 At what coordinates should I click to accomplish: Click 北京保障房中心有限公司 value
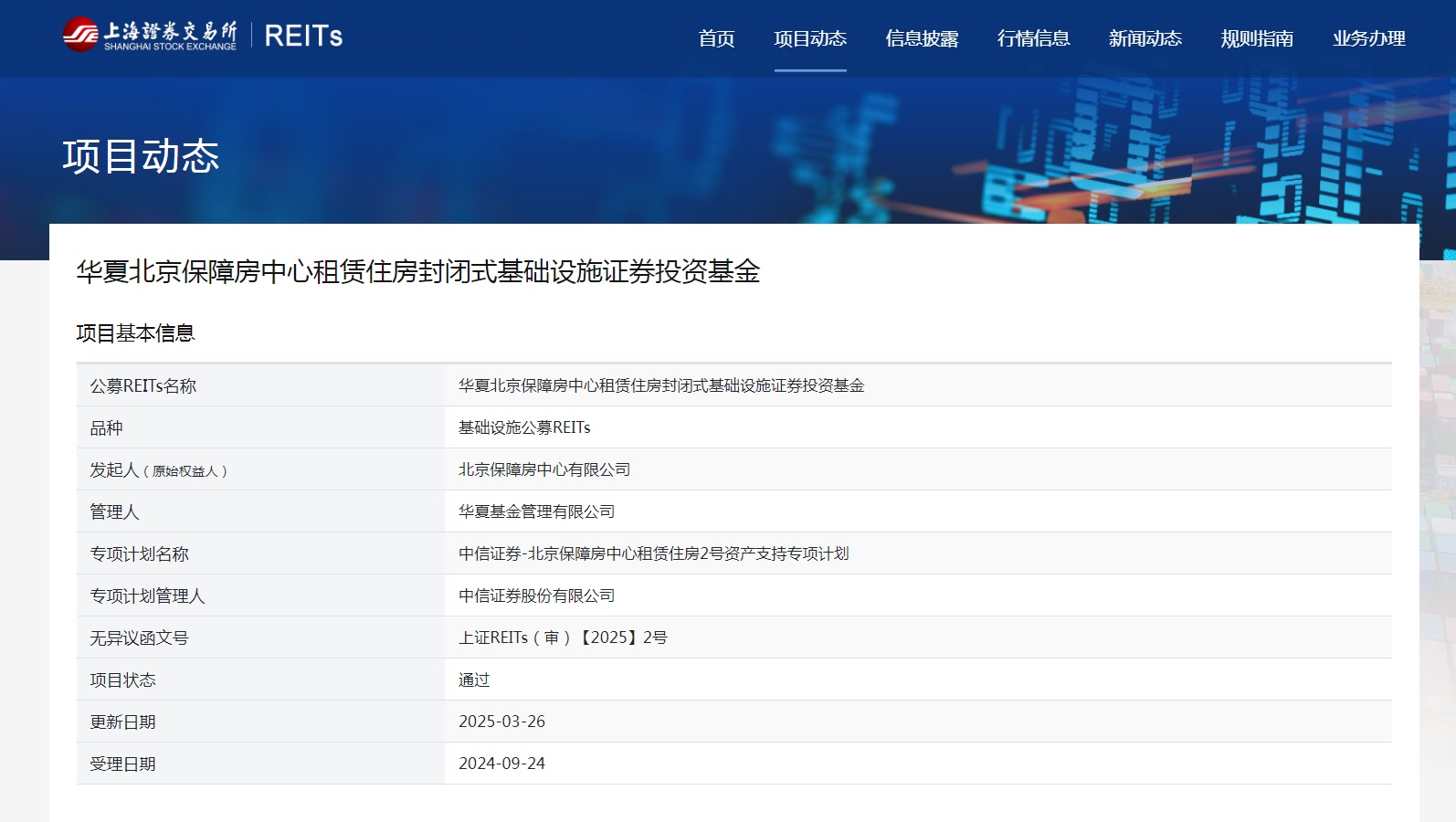click(544, 469)
